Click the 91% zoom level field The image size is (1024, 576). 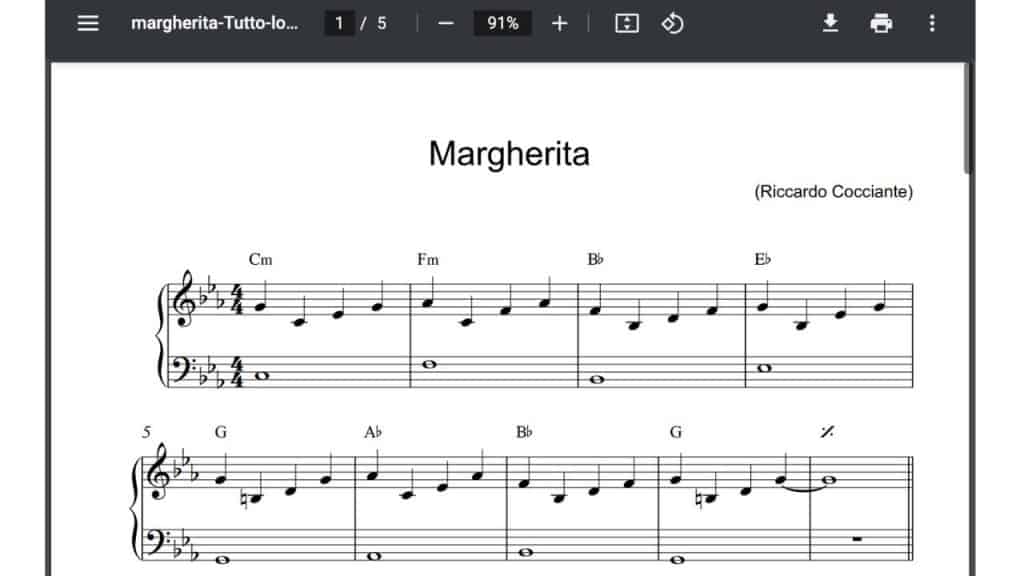(502, 23)
